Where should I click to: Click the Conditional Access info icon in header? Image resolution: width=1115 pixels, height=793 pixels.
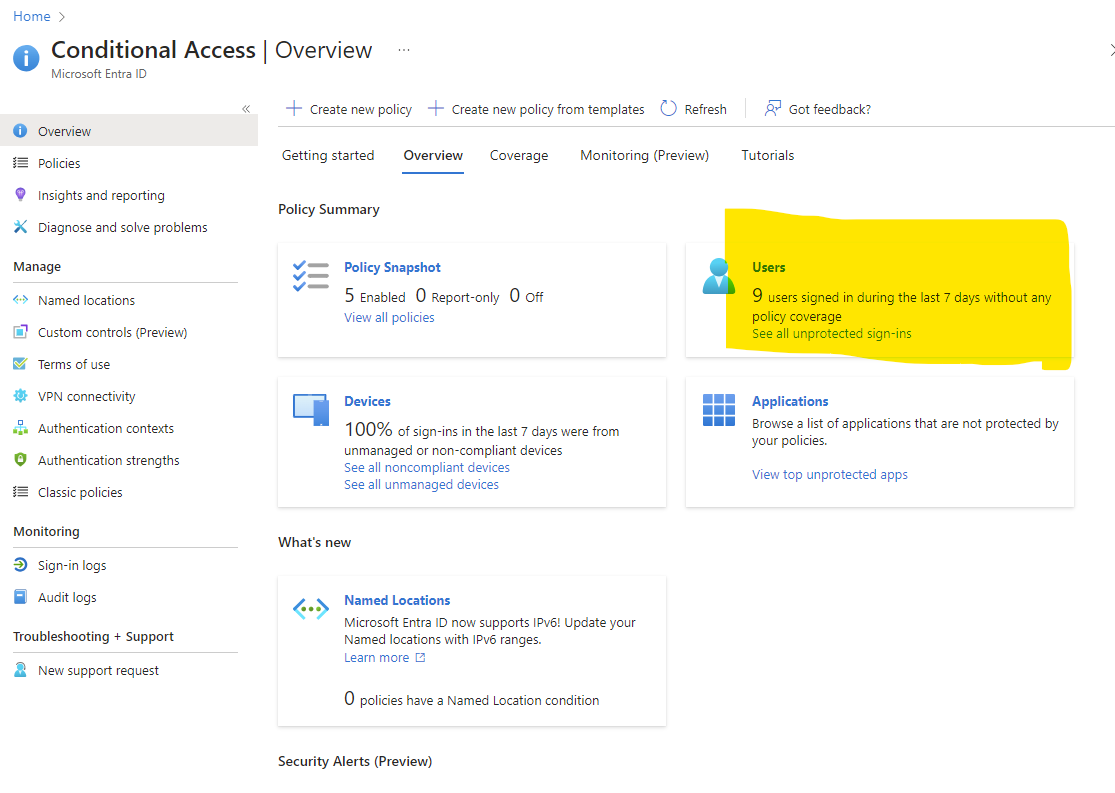pos(26,58)
